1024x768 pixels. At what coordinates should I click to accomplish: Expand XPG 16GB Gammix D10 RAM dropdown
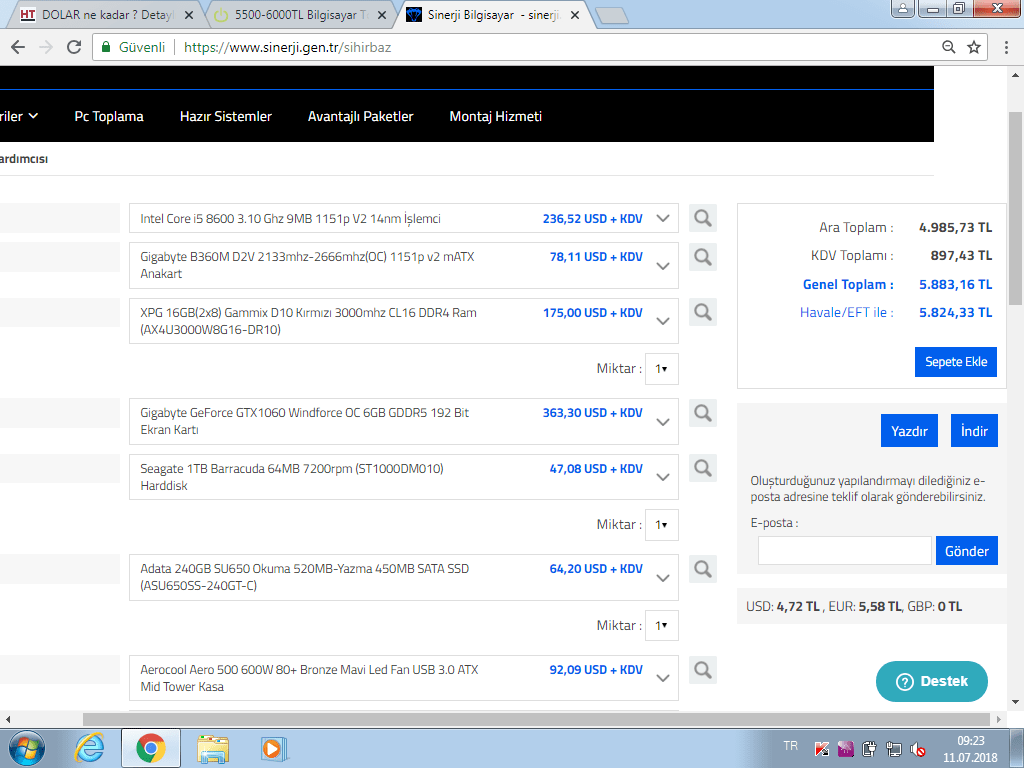click(662, 321)
